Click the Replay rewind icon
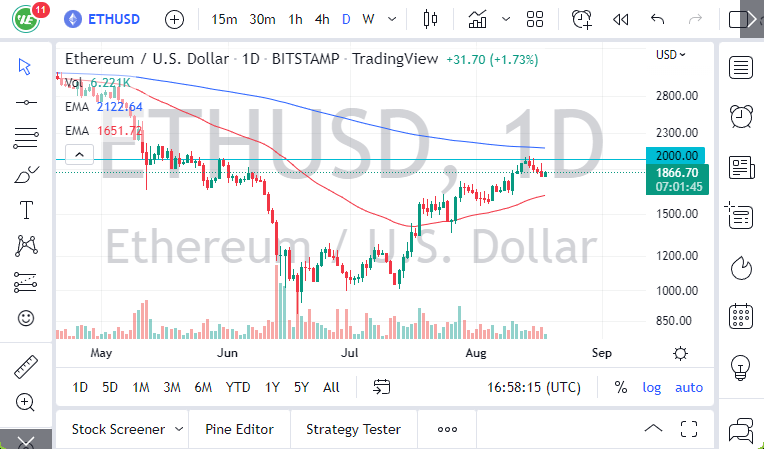This screenshot has width=764, height=449. (620, 19)
